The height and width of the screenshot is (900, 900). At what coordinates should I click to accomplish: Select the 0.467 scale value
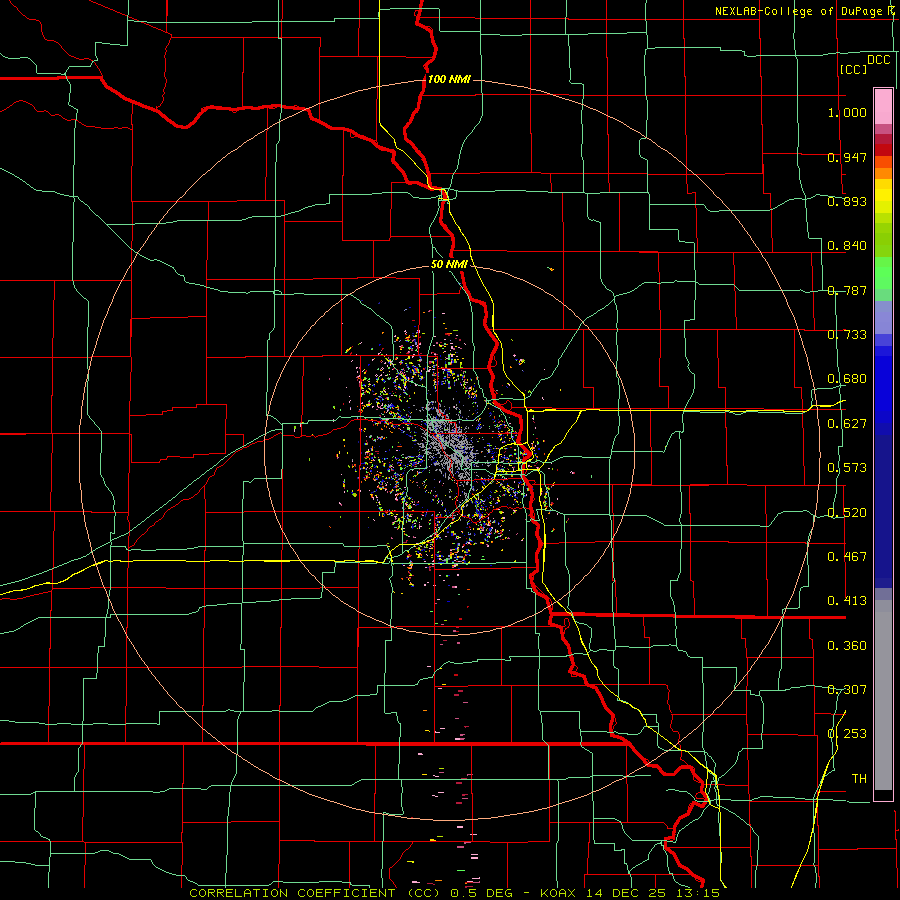pos(847,557)
